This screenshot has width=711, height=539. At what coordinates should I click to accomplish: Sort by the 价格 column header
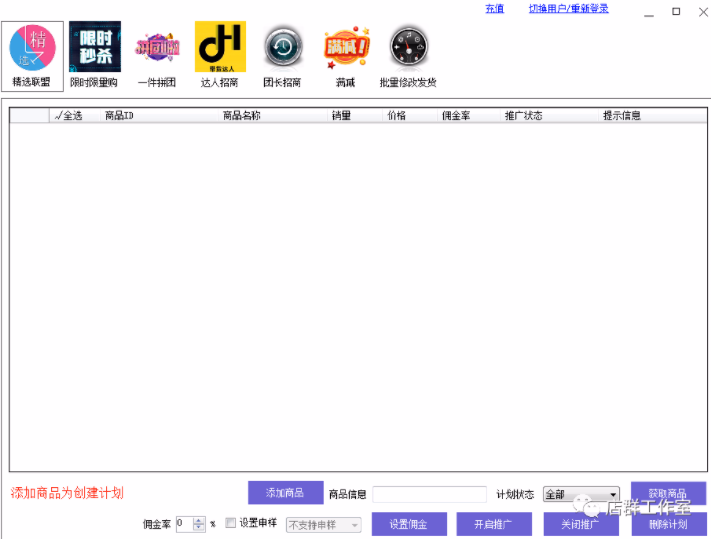click(x=410, y=116)
